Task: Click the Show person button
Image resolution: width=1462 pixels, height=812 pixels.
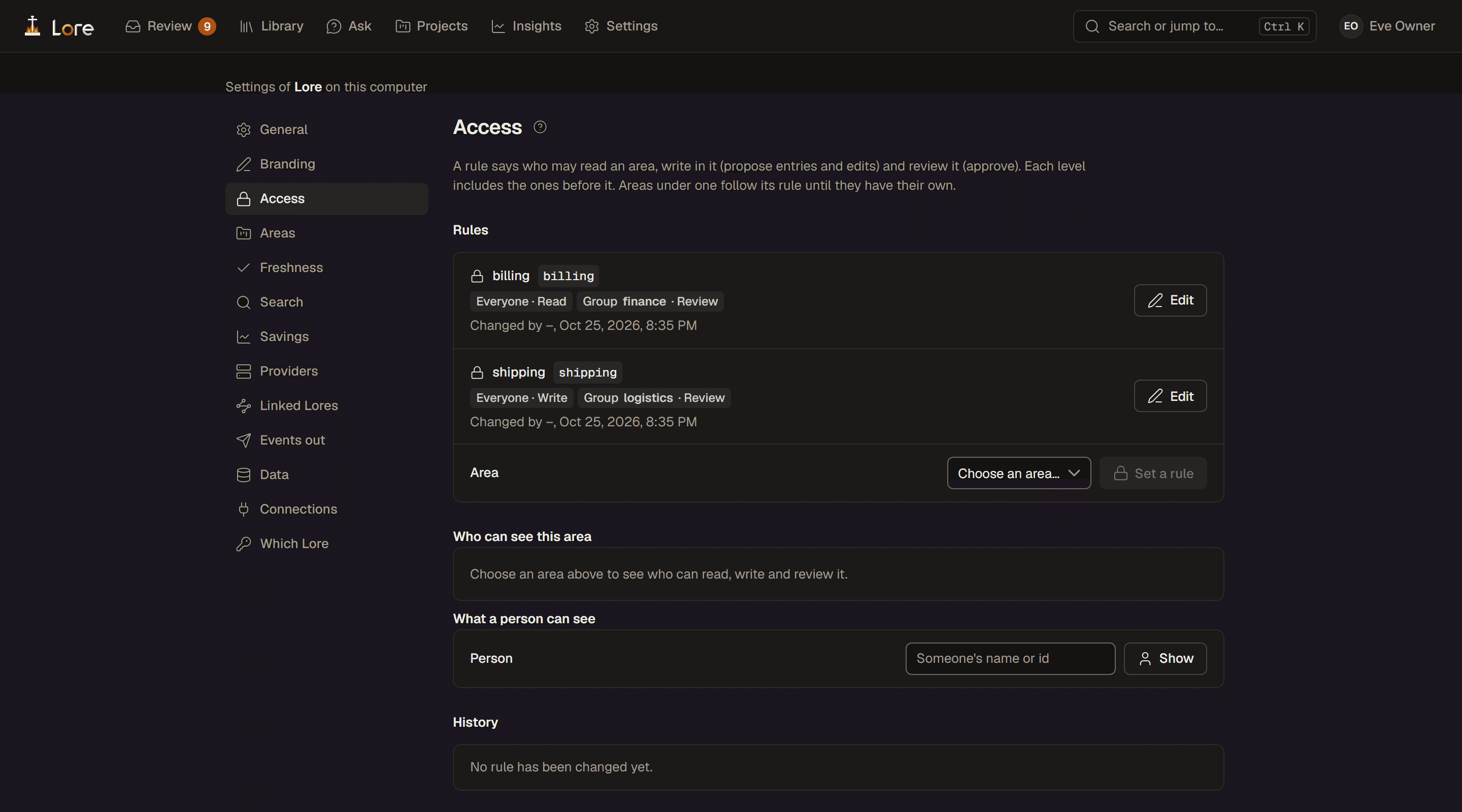Action: (x=1165, y=658)
